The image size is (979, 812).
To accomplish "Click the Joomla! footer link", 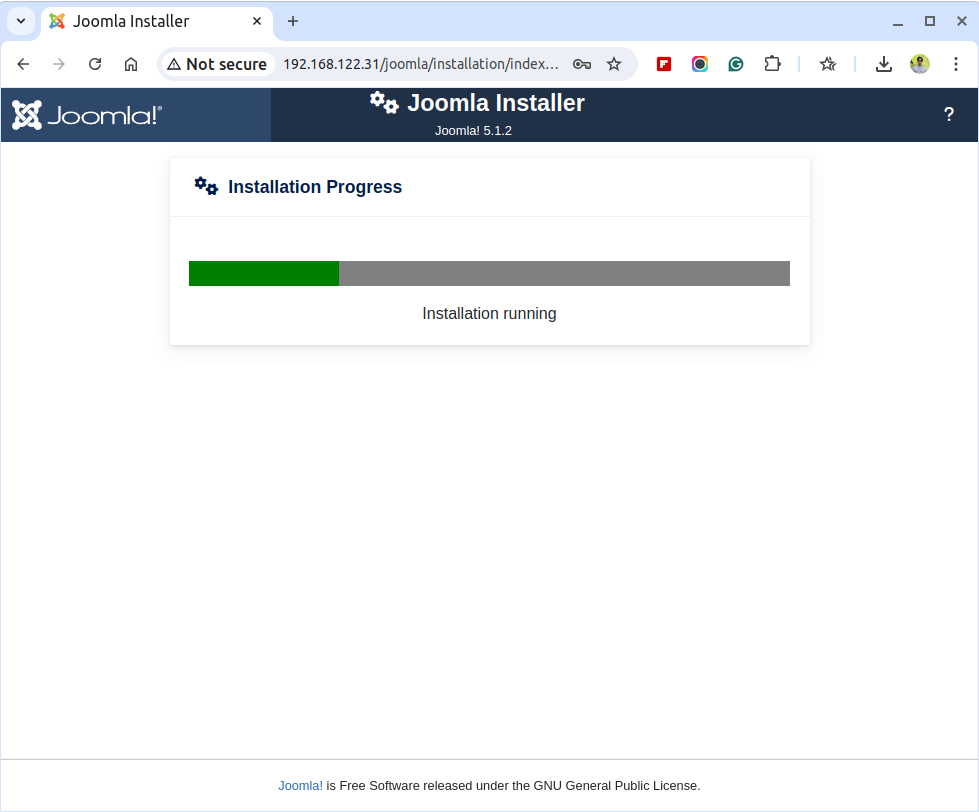I will [300, 786].
